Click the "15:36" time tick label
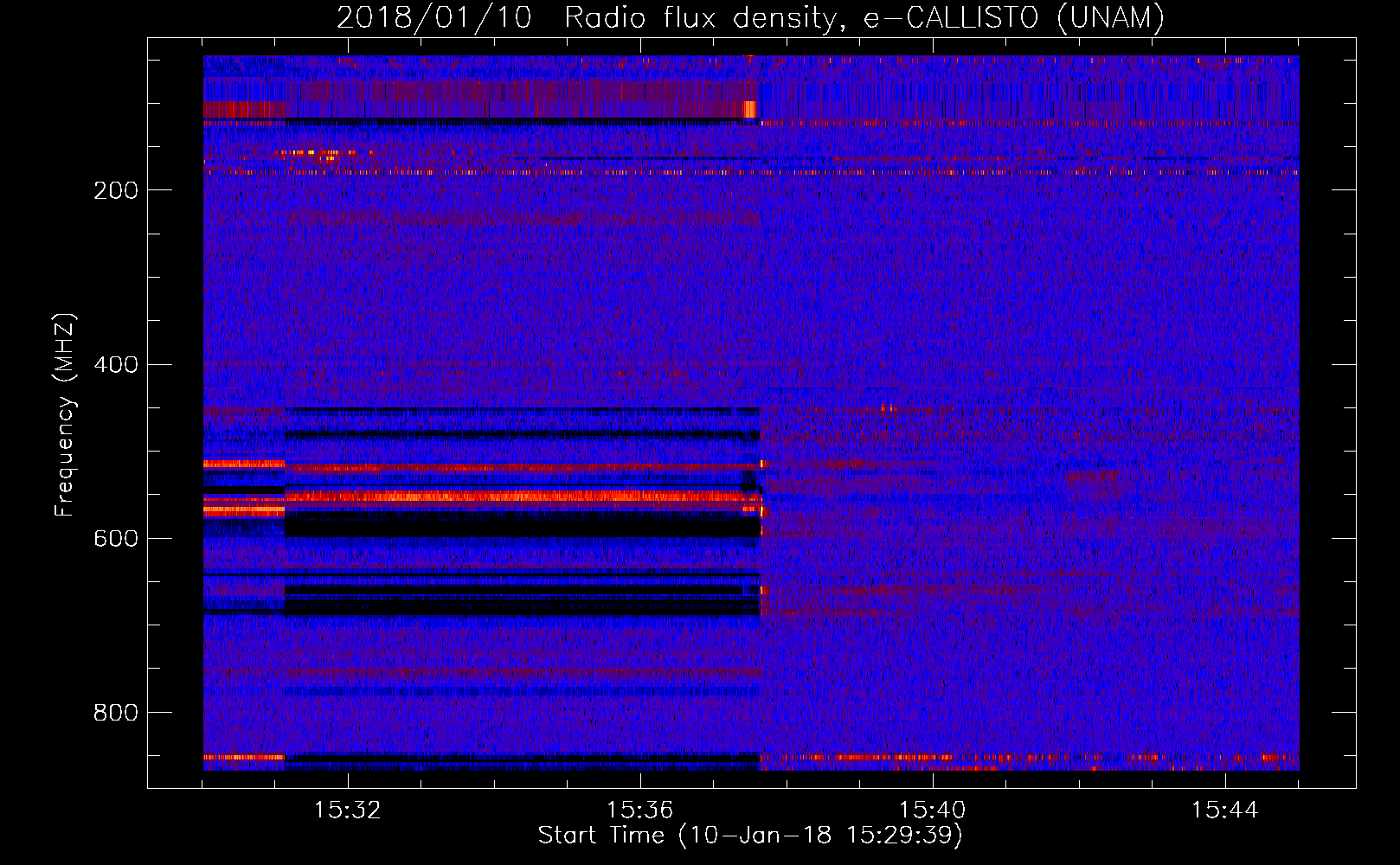 [x=639, y=811]
